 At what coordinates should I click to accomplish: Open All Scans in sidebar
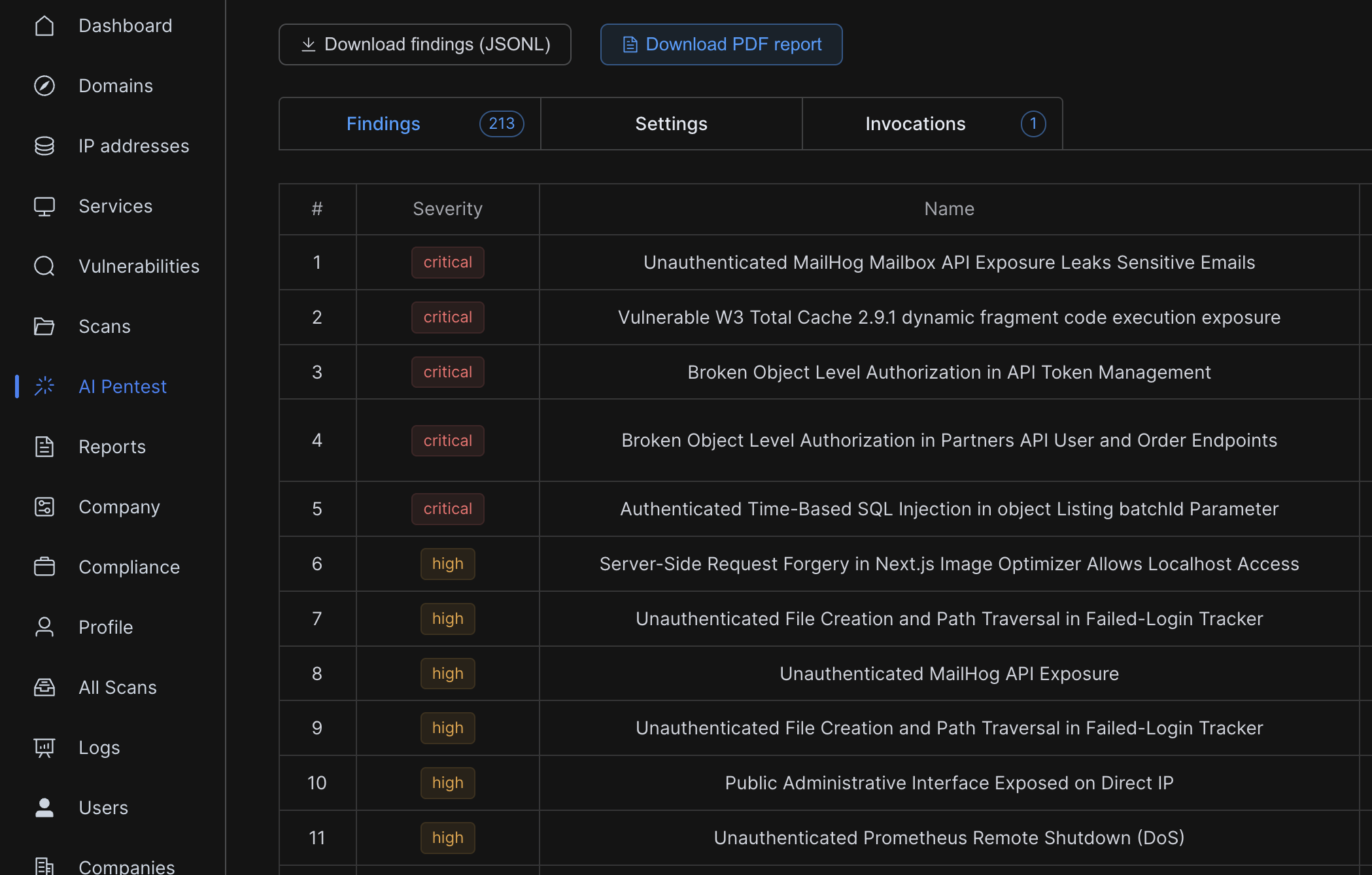(x=118, y=687)
